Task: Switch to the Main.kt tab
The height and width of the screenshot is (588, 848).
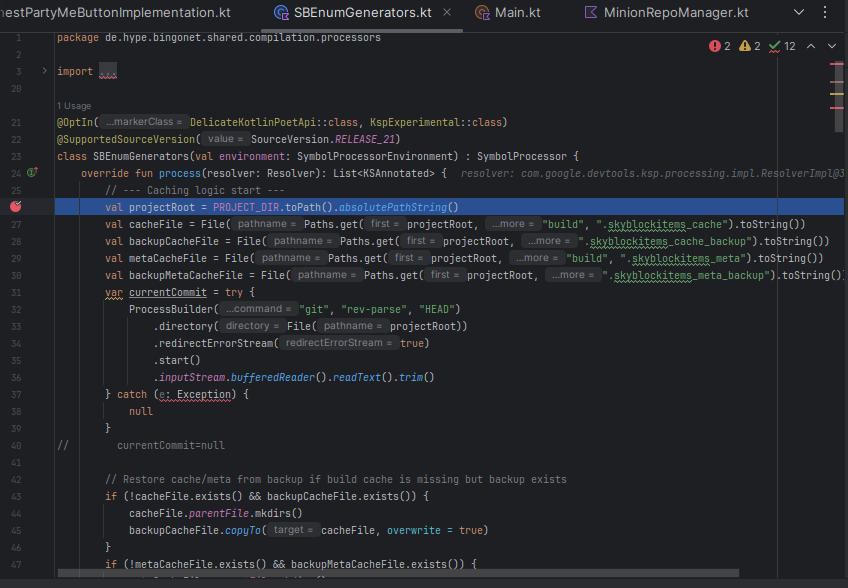Action: point(507,12)
